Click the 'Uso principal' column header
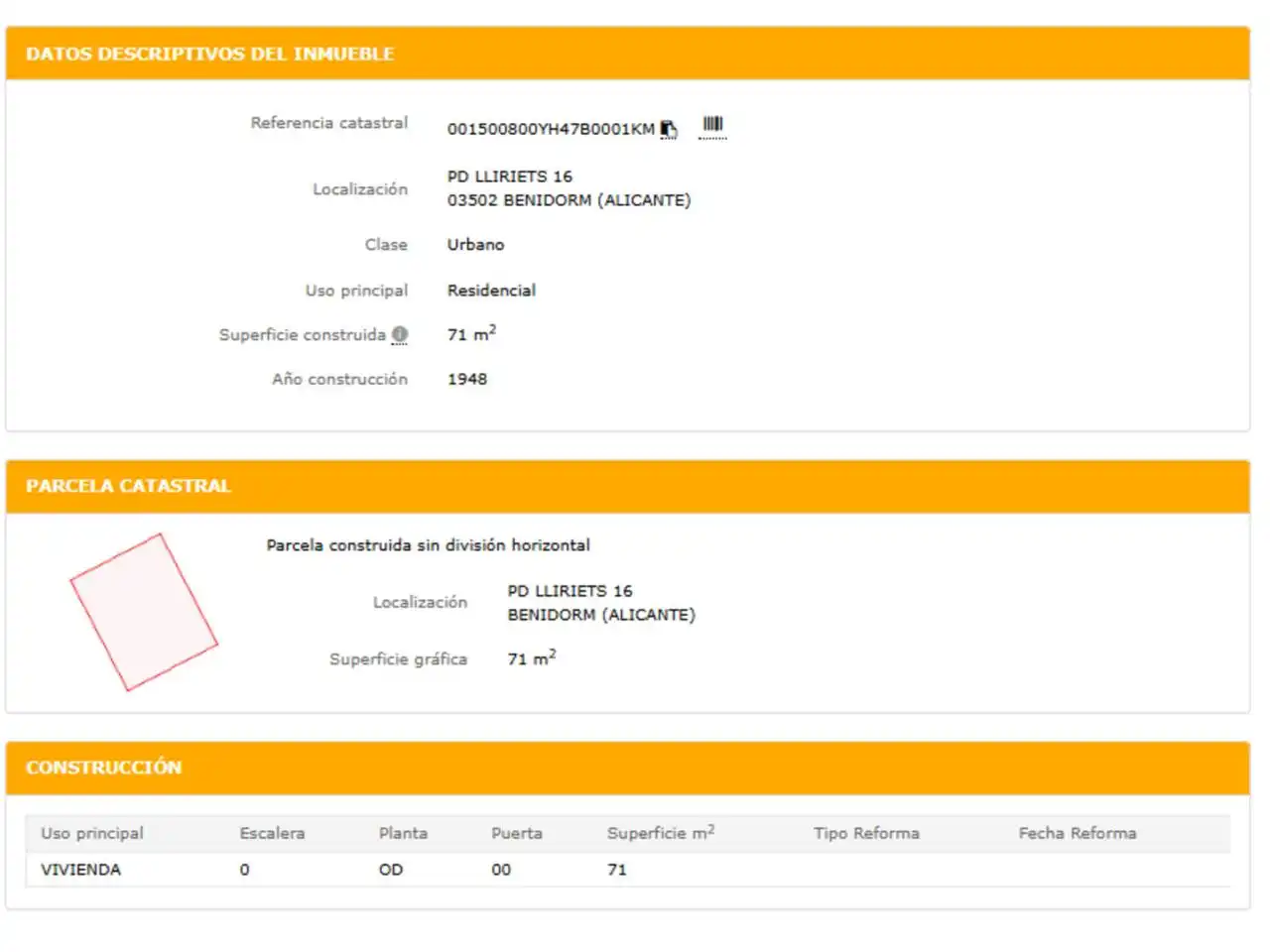1270x952 pixels. coord(92,834)
